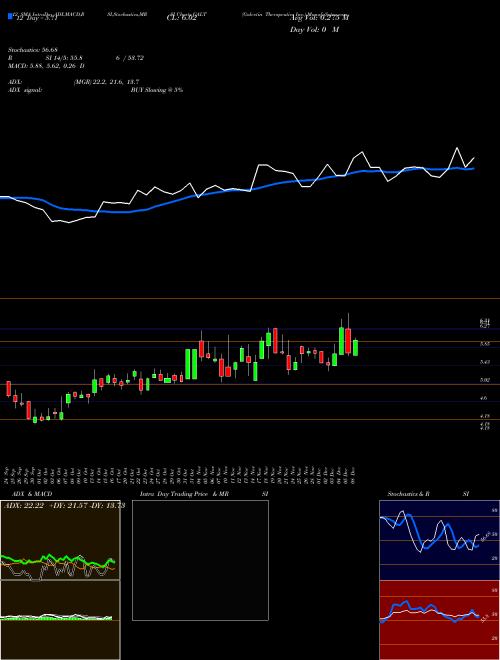Image resolution: width=500 pixels, height=660 pixels.
Task: Click the "SI 14/3: 55.8" value
Action: 64,58
